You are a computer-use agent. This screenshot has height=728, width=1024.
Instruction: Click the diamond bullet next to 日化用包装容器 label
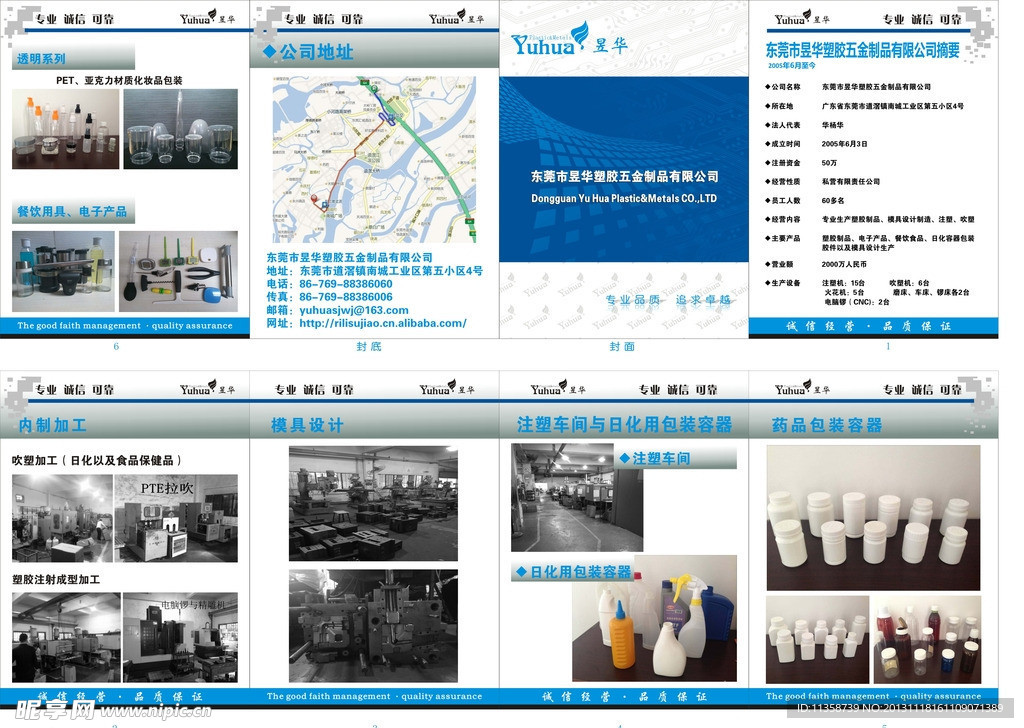coord(520,572)
